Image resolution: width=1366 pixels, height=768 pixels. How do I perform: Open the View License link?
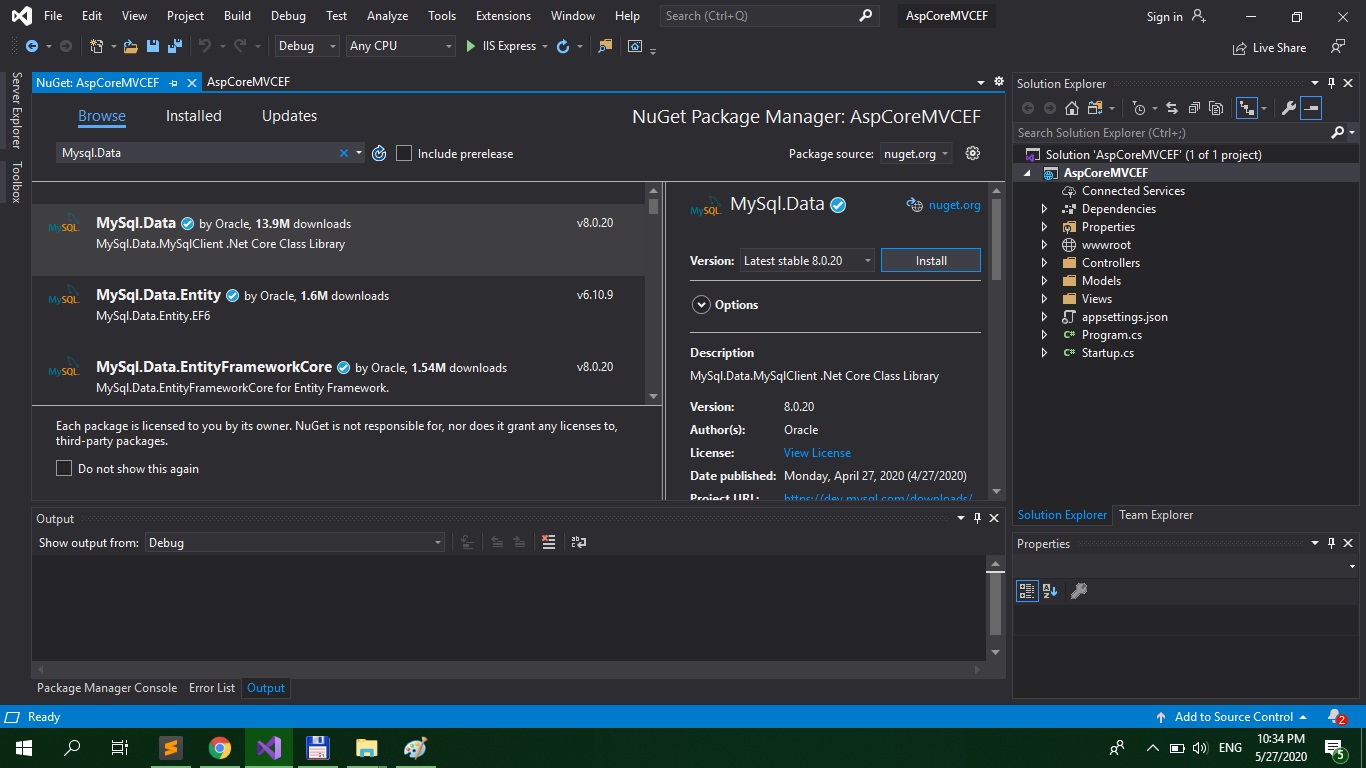click(x=817, y=453)
